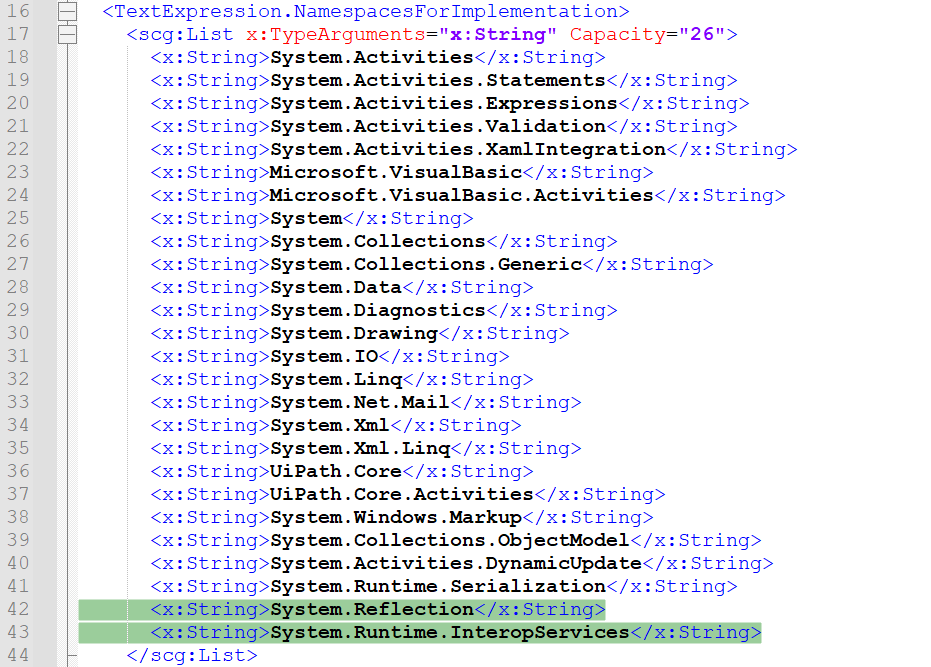Click System.Activities.Statements text
931x667 pixels.
click(438, 80)
